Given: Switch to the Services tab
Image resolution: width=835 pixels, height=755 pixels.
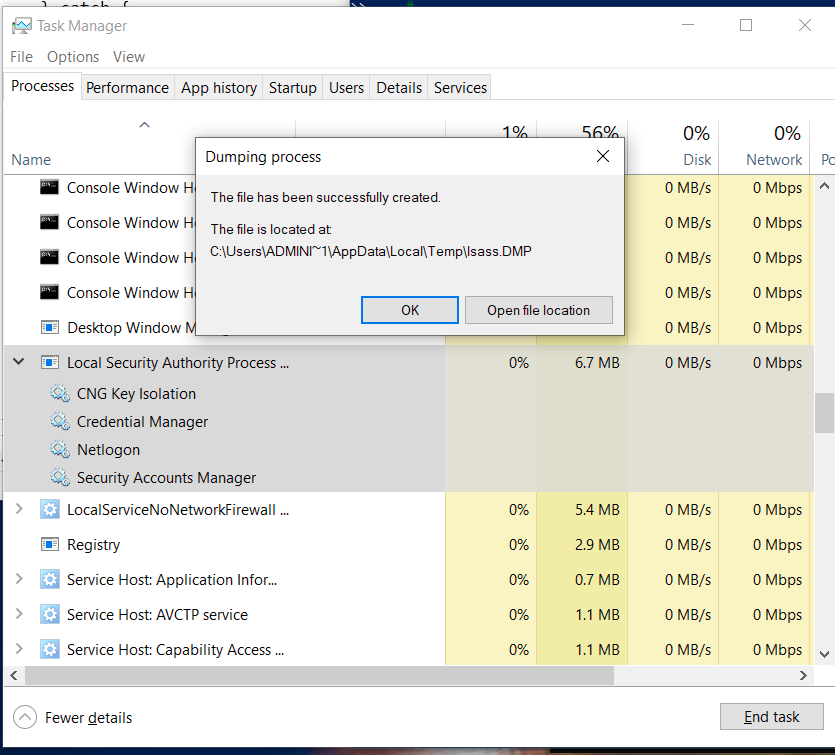Looking at the screenshot, I should point(460,87).
